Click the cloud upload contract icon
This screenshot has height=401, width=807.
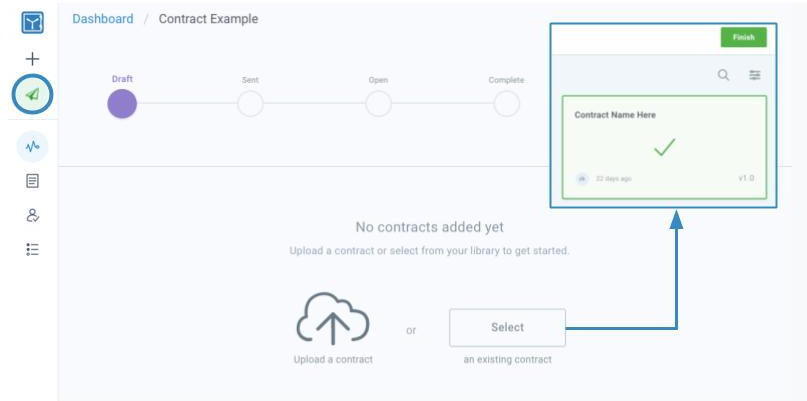[x=333, y=319]
